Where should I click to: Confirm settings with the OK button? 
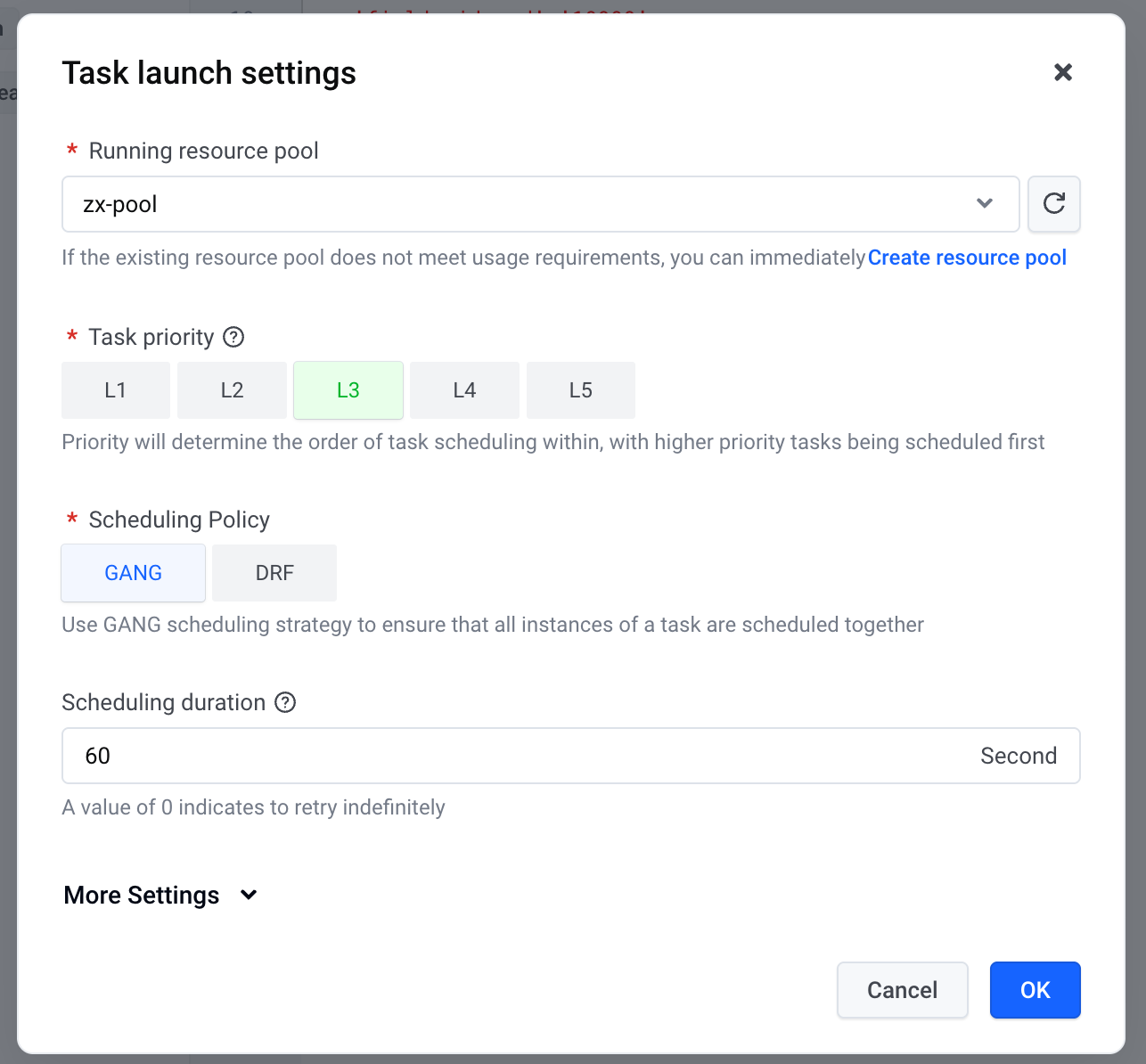(x=1035, y=990)
